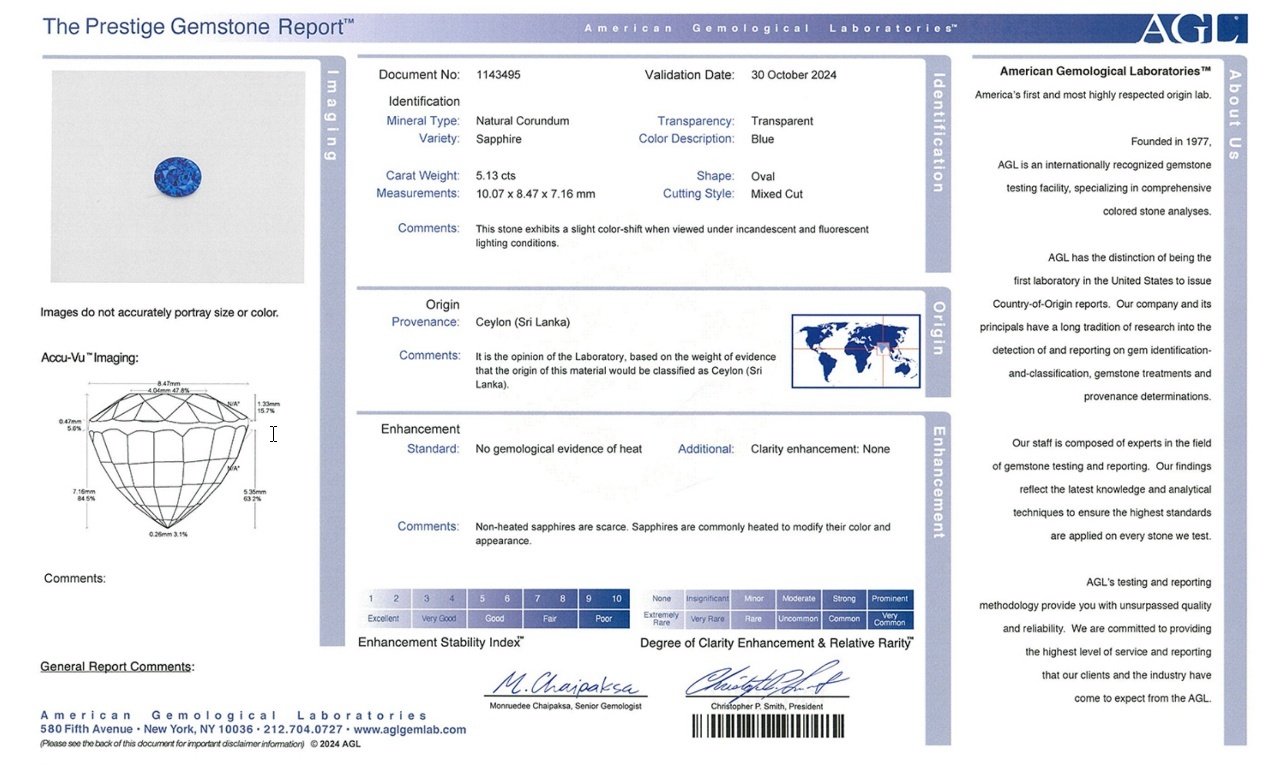Click the Excellent cell in the stability index
Viewport: 1283px width, 772px height.
click(x=383, y=619)
